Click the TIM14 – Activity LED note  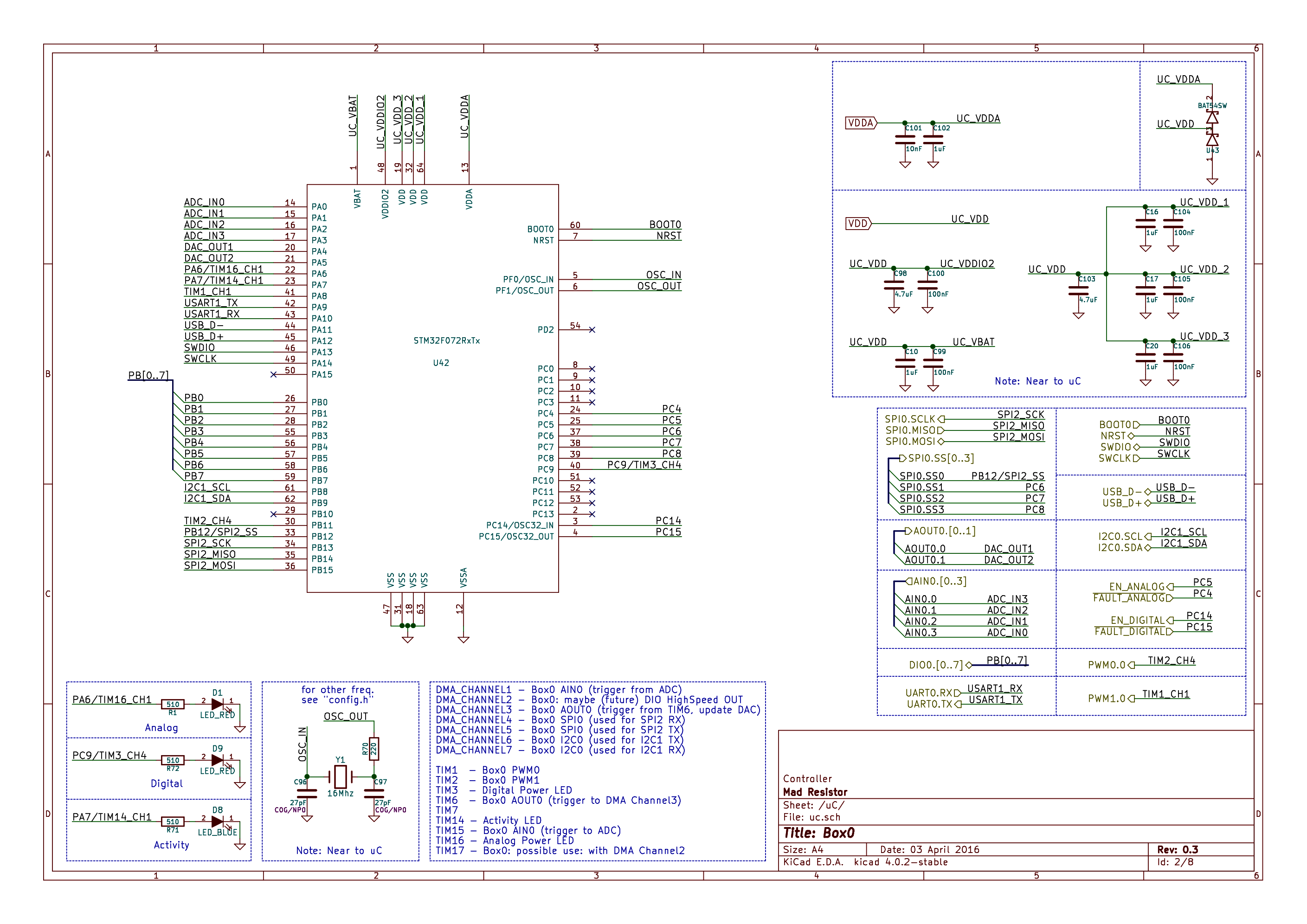click(489, 821)
